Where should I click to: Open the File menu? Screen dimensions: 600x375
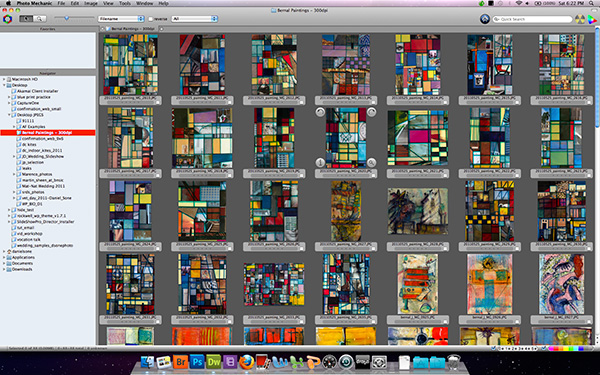click(61, 3)
